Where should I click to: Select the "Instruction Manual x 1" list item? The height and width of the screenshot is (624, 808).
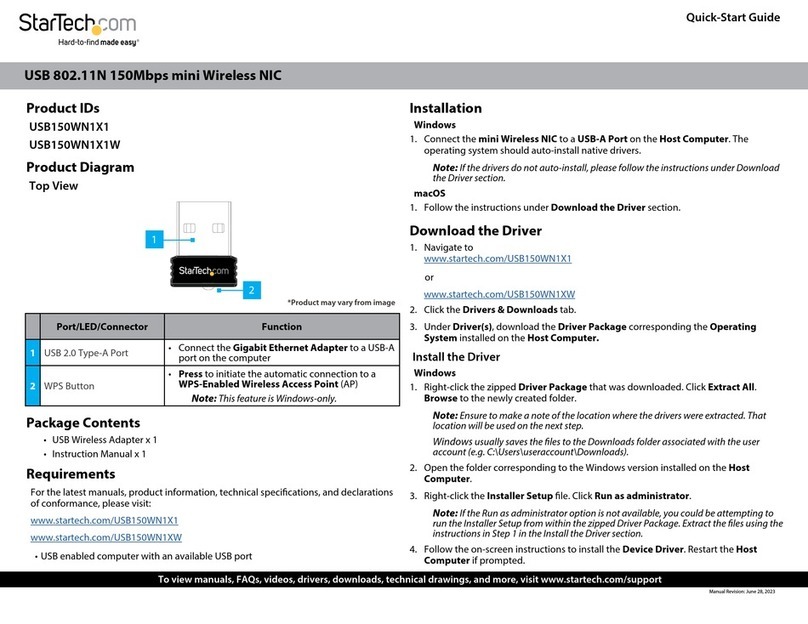click(99, 454)
